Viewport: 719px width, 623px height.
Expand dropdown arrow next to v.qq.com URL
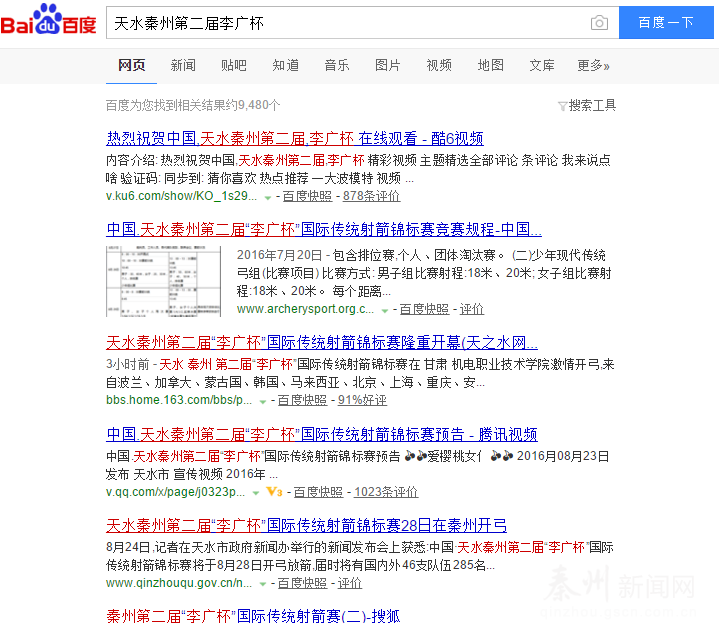pyautogui.click(x=256, y=493)
